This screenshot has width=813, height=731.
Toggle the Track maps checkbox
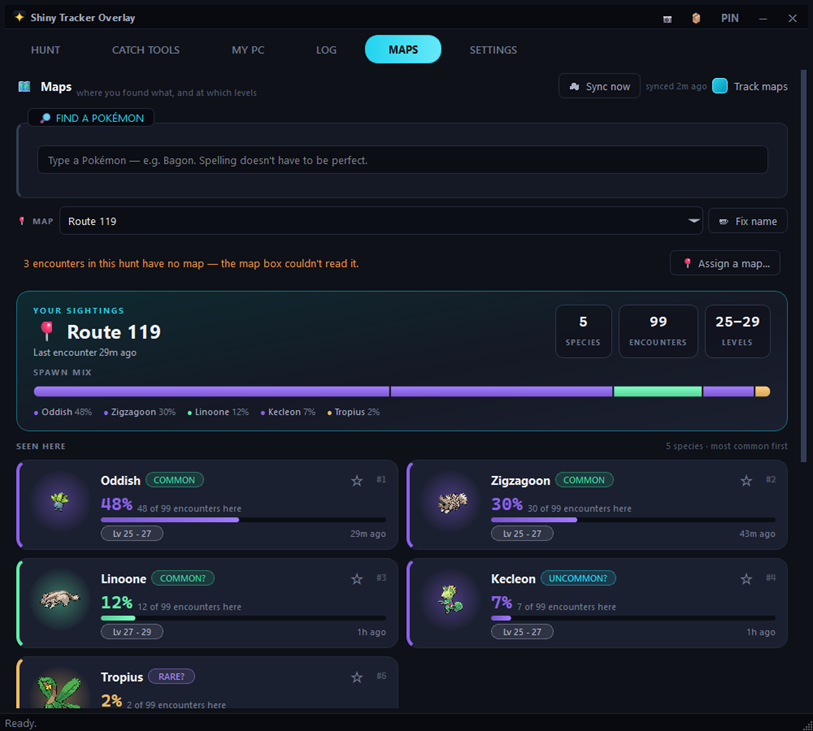click(720, 86)
